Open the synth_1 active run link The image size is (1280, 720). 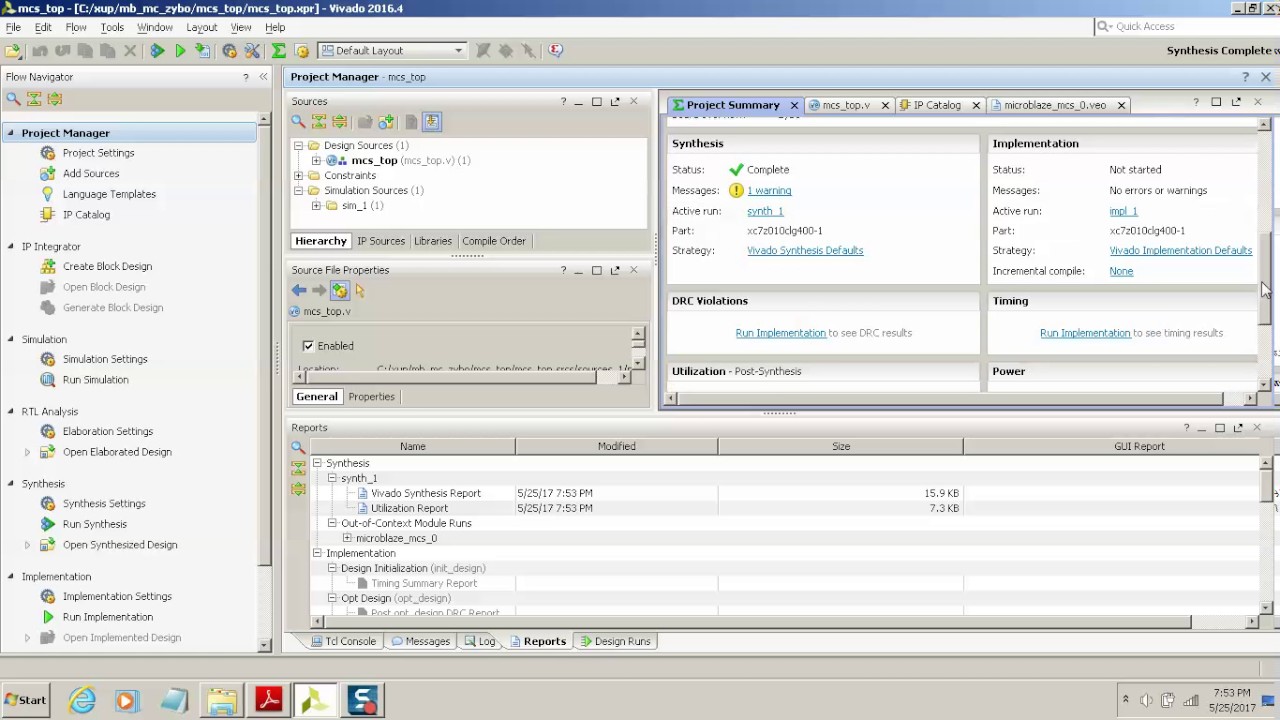[x=765, y=211]
